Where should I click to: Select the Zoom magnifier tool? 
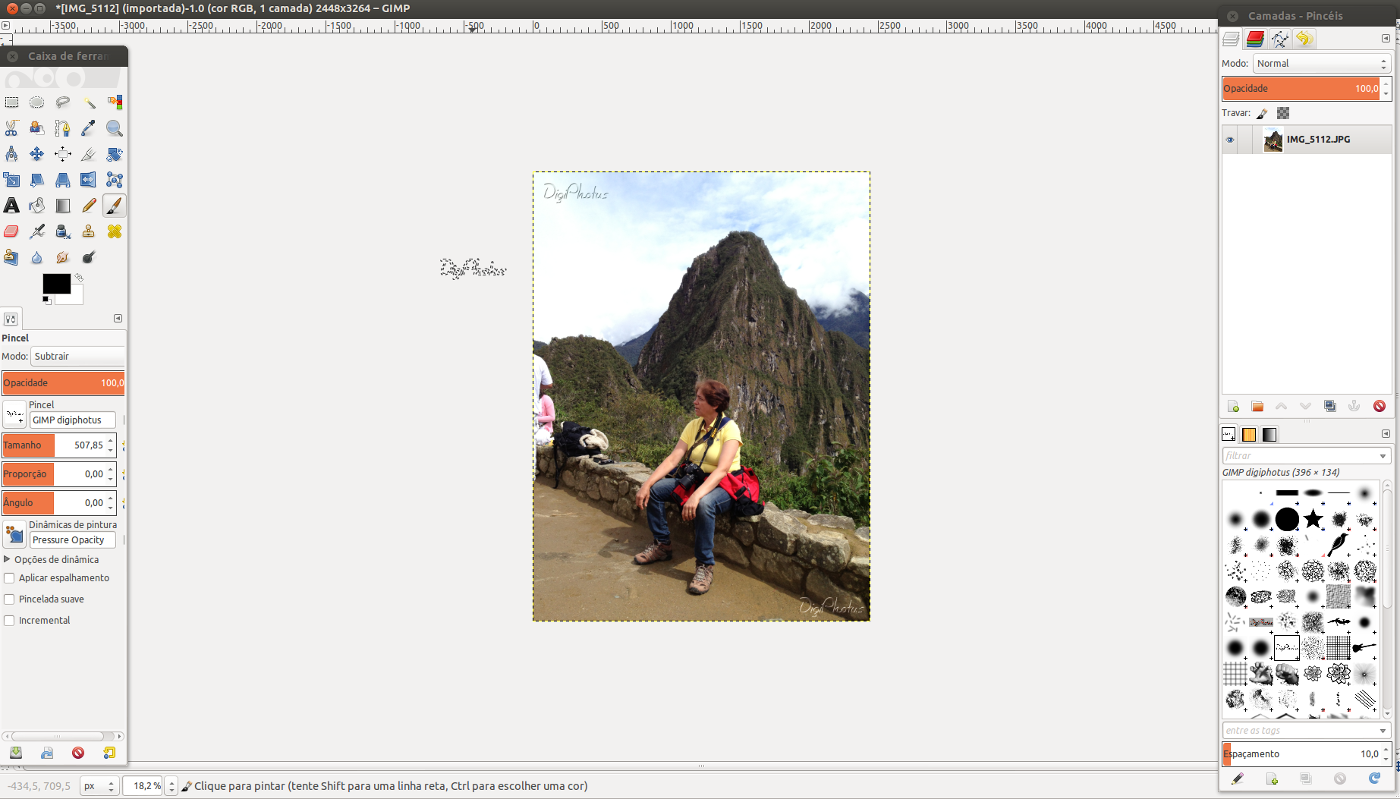[115, 128]
